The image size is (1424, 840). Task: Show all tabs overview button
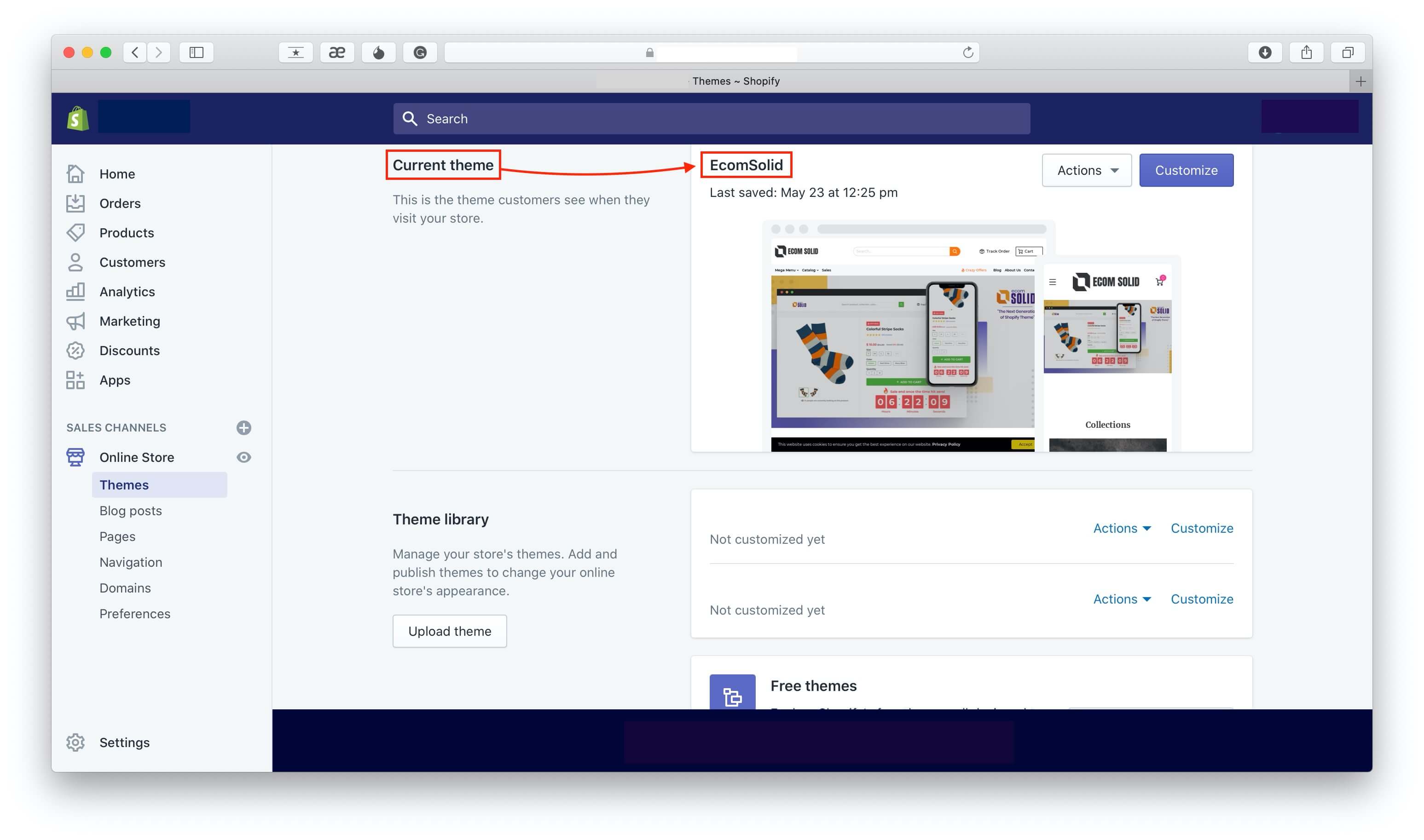click(1348, 52)
